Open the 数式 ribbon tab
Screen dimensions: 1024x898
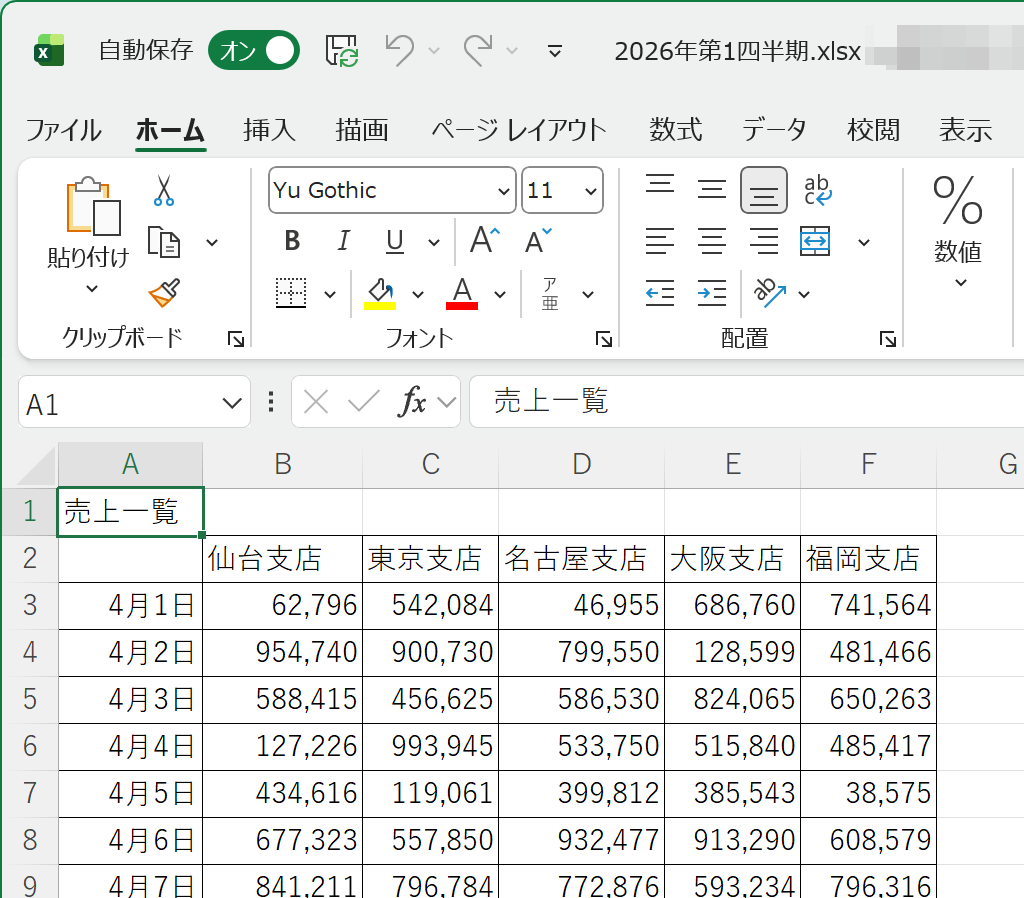[x=676, y=130]
